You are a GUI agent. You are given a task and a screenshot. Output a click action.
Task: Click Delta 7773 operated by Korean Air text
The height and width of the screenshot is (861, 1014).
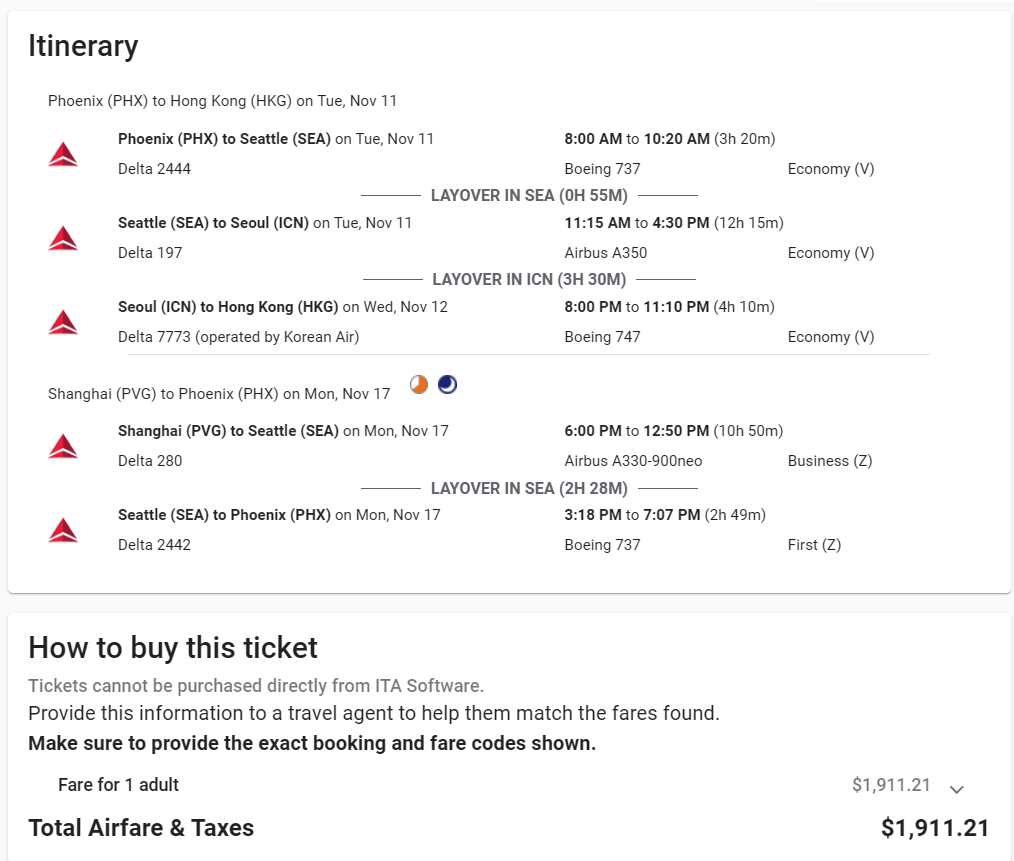coord(238,337)
